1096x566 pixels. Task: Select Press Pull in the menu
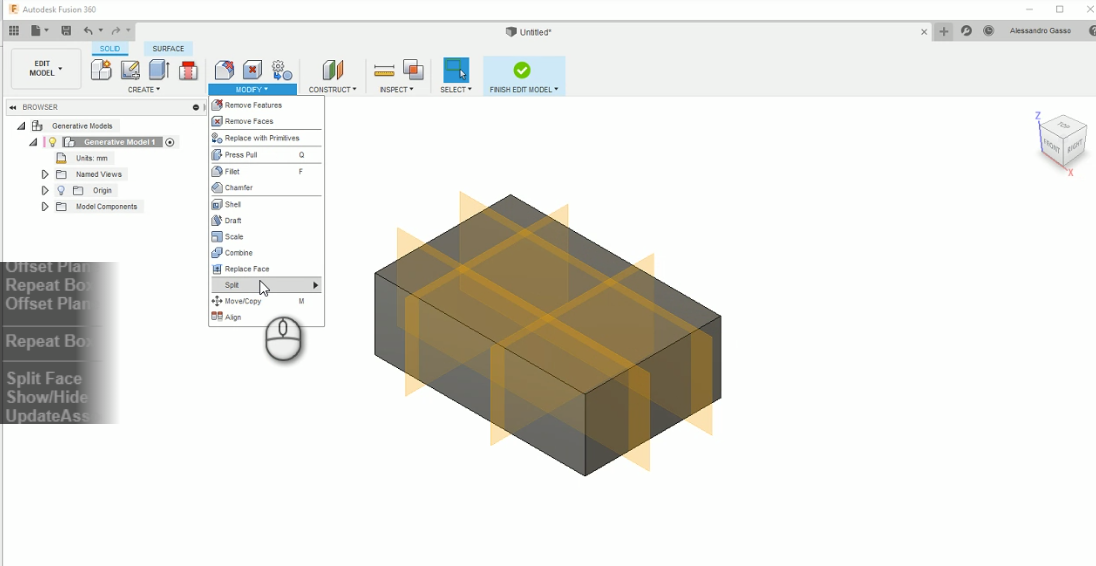point(266,154)
